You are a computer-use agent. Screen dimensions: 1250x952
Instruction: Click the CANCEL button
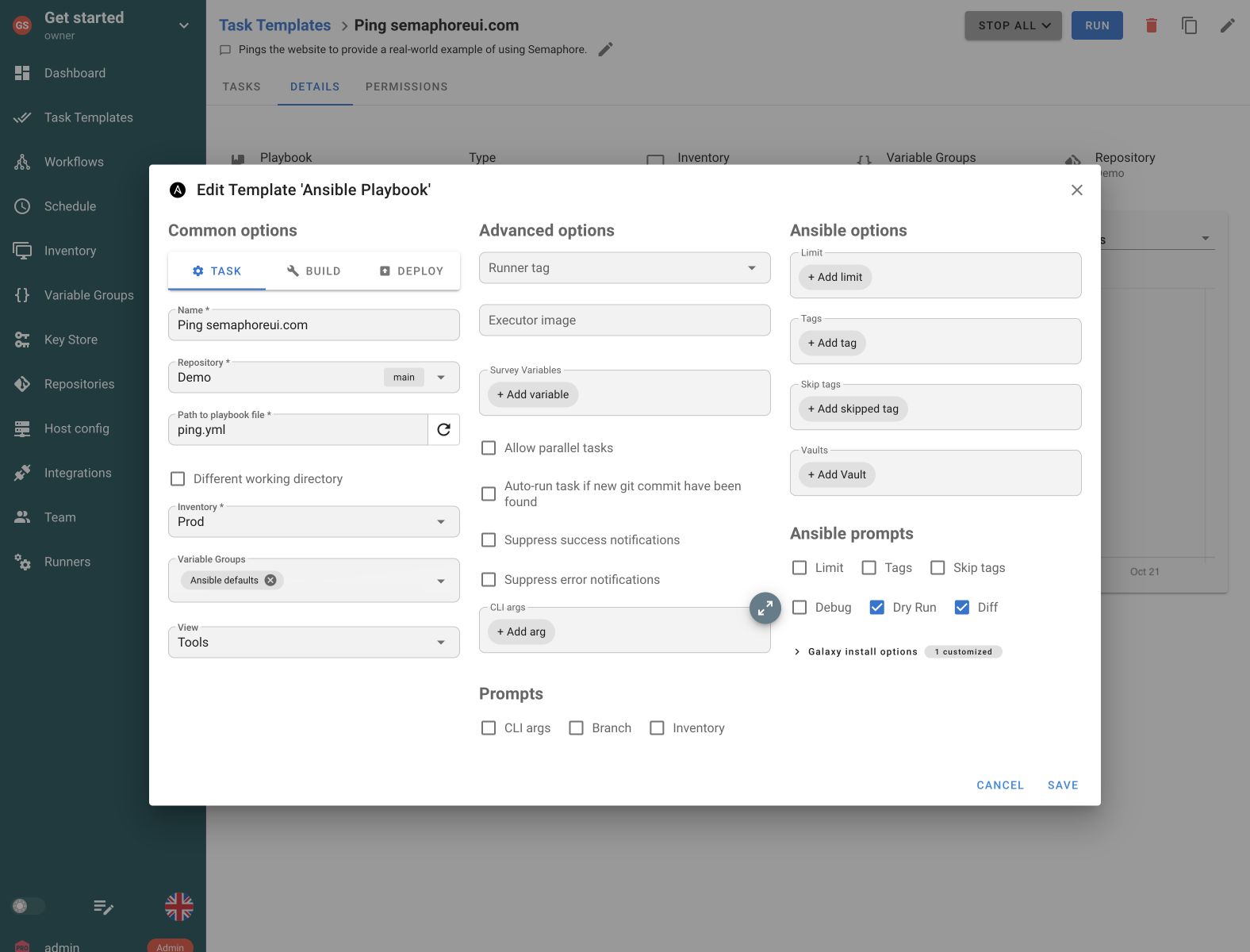pos(1000,785)
